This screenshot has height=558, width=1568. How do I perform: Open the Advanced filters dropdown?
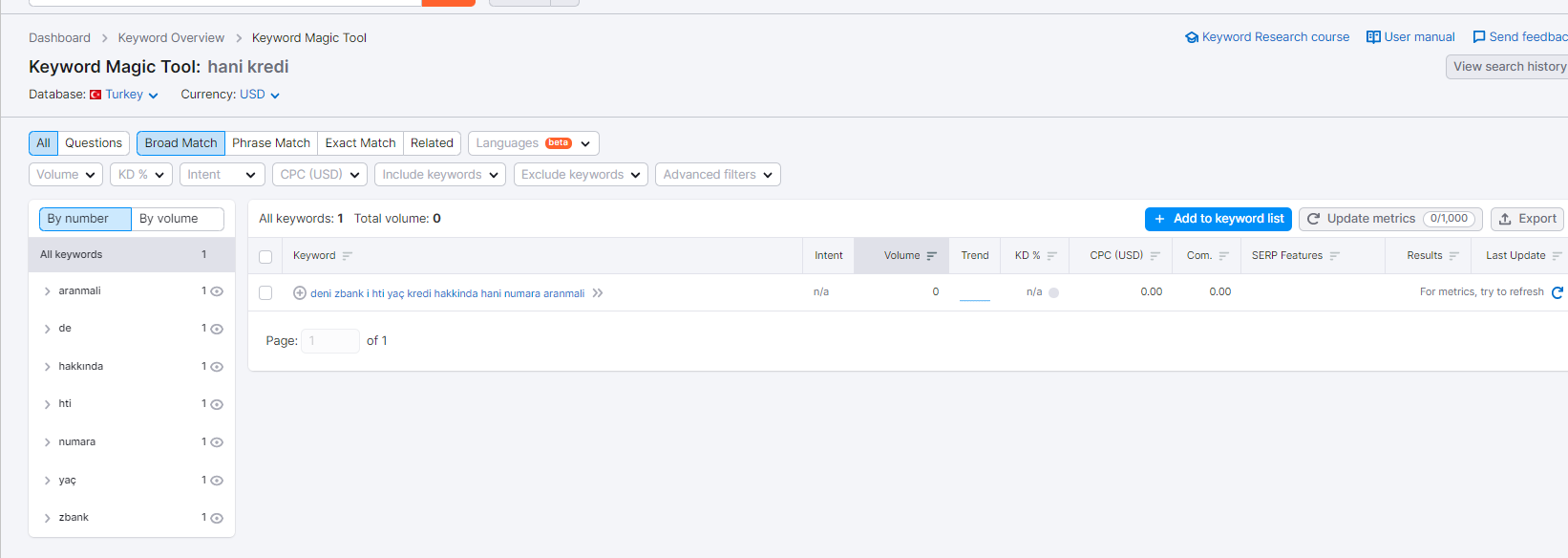718,175
